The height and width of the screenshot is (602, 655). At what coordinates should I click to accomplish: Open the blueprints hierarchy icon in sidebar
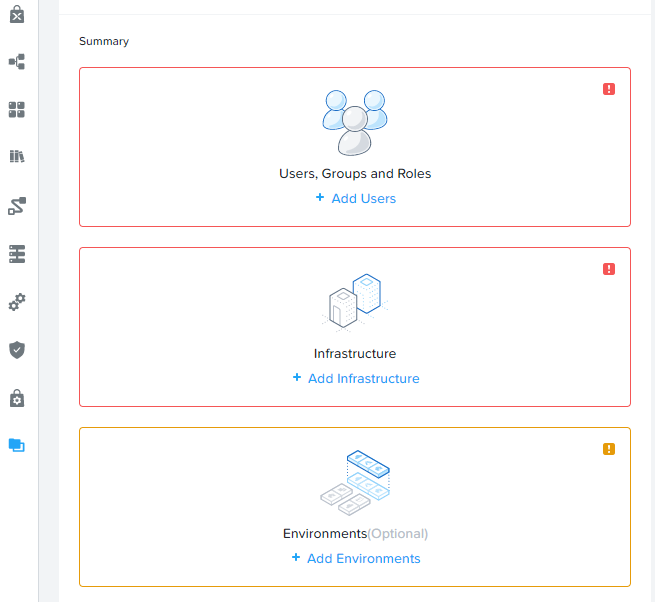pyautogui.click(x=17, y=62)
